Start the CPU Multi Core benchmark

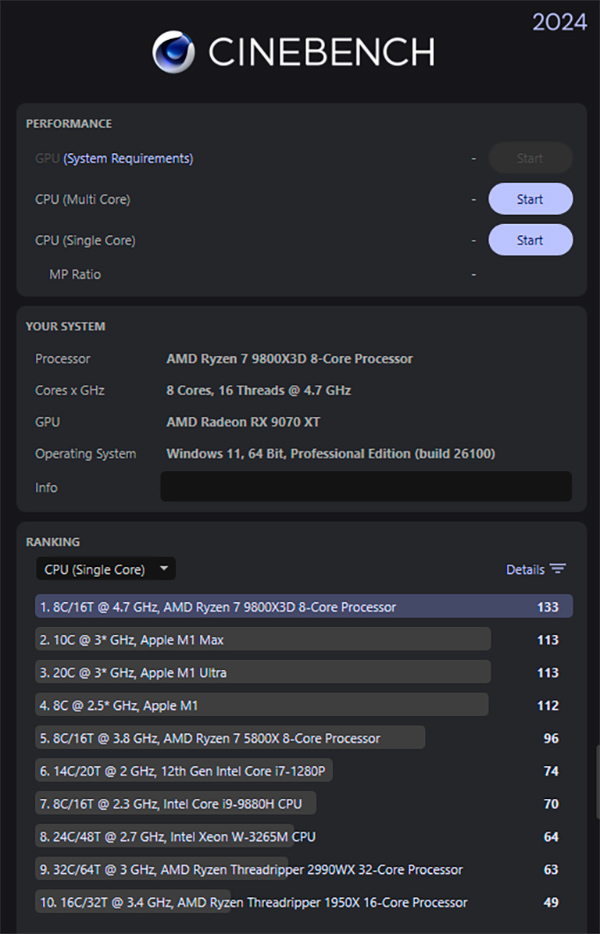(530, 199)
